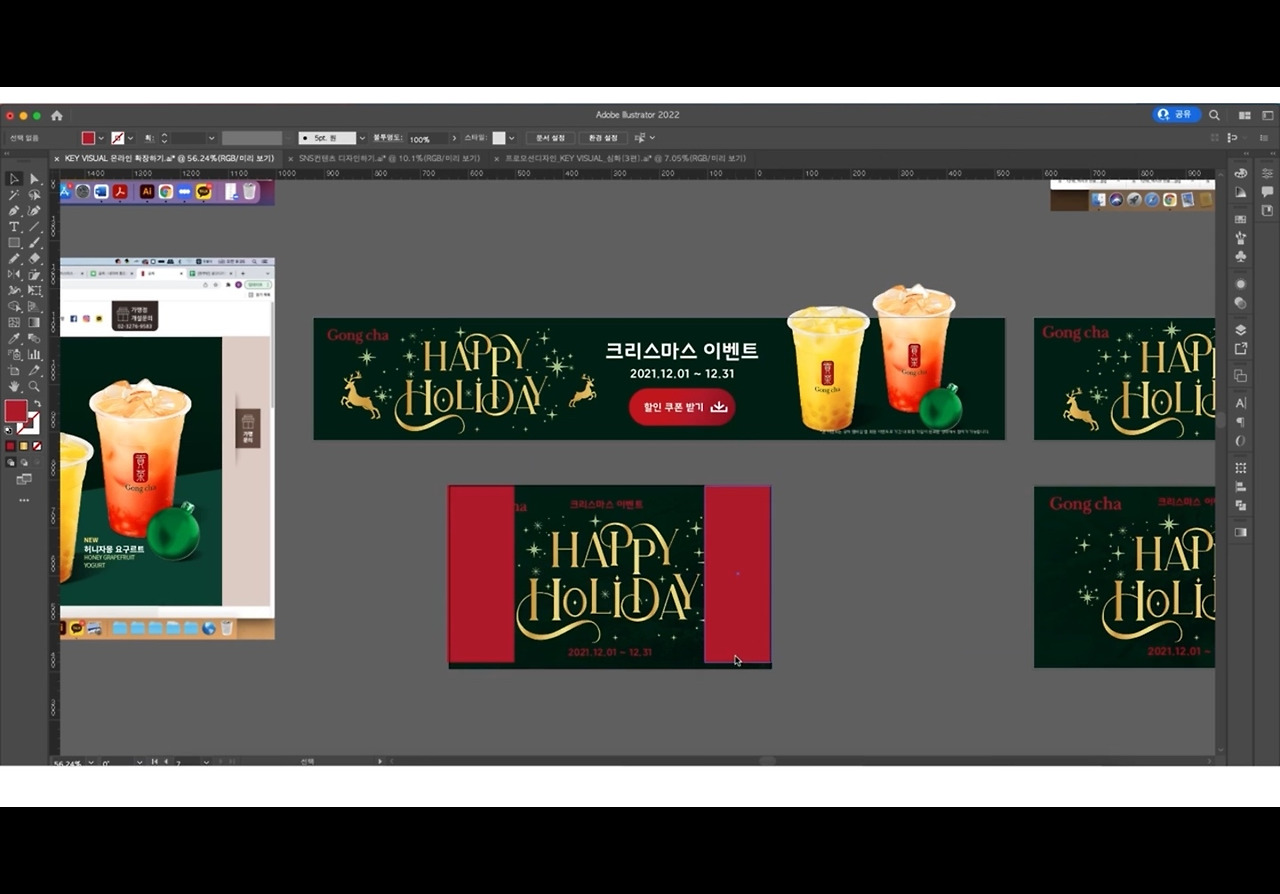Activate the Zoom tool

34,386
